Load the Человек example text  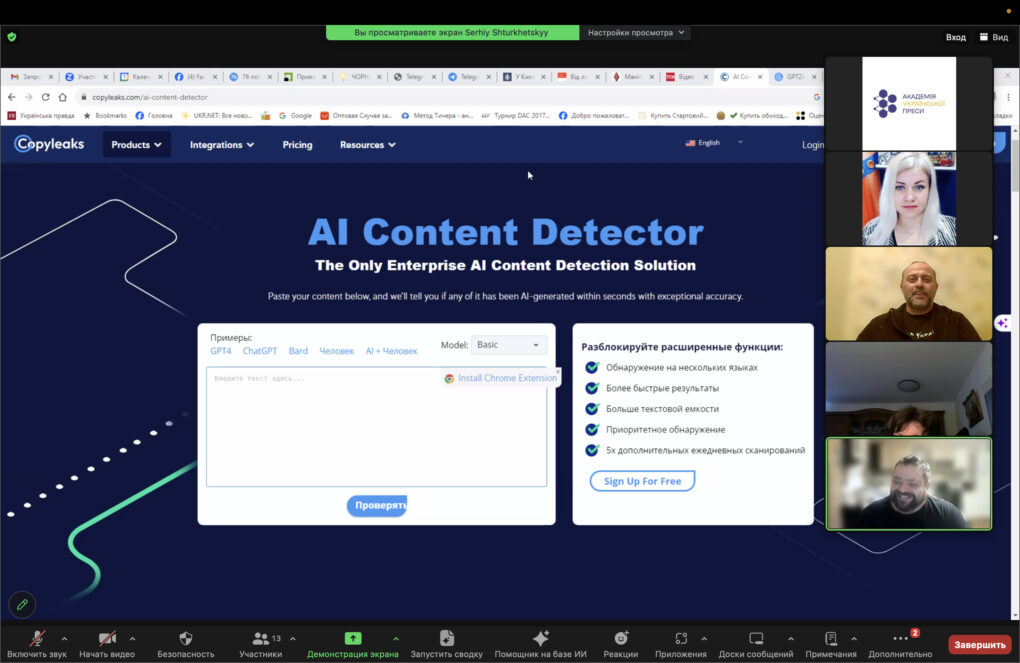[x=336, y=351]
